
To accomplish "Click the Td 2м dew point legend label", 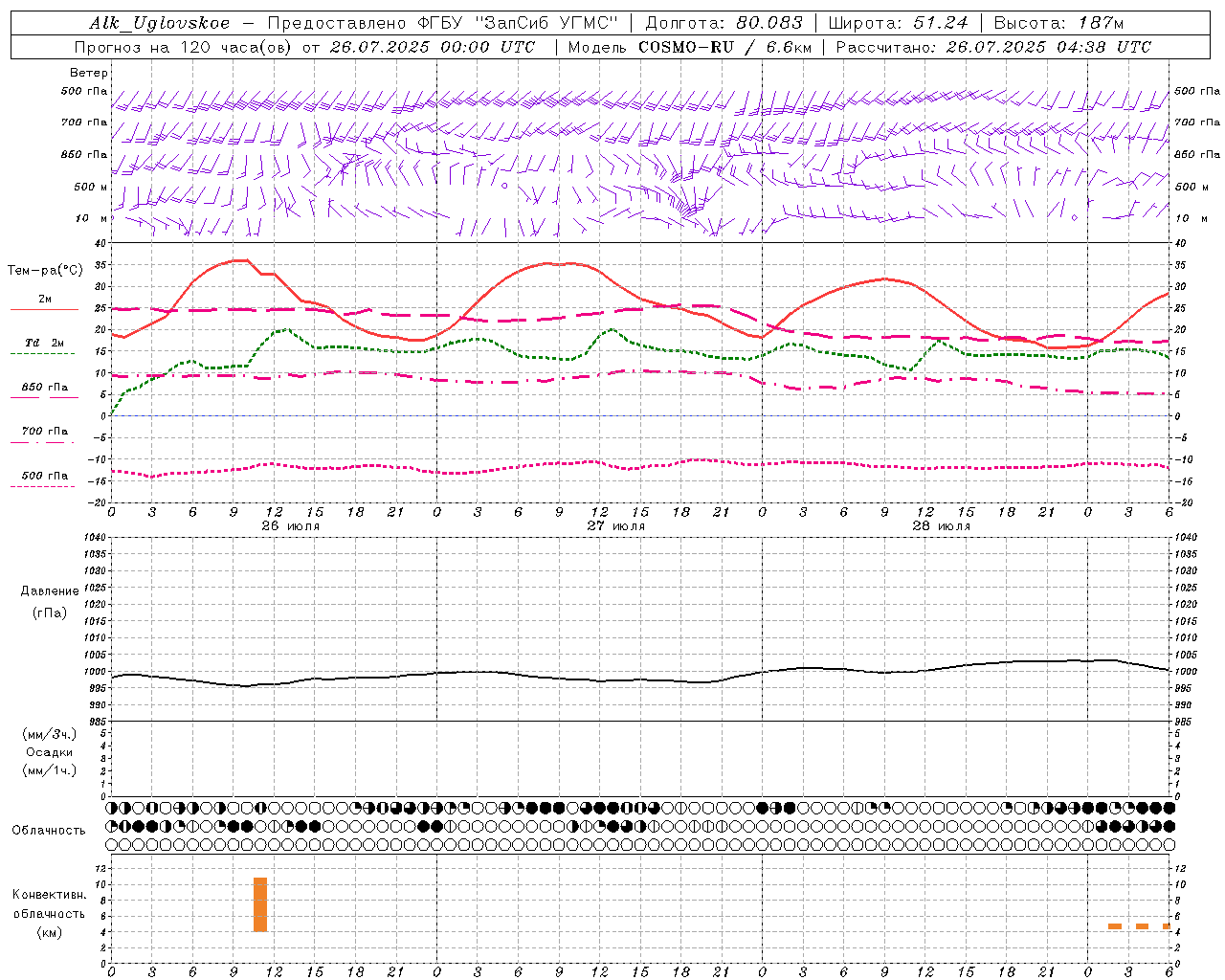I will 45,343.
